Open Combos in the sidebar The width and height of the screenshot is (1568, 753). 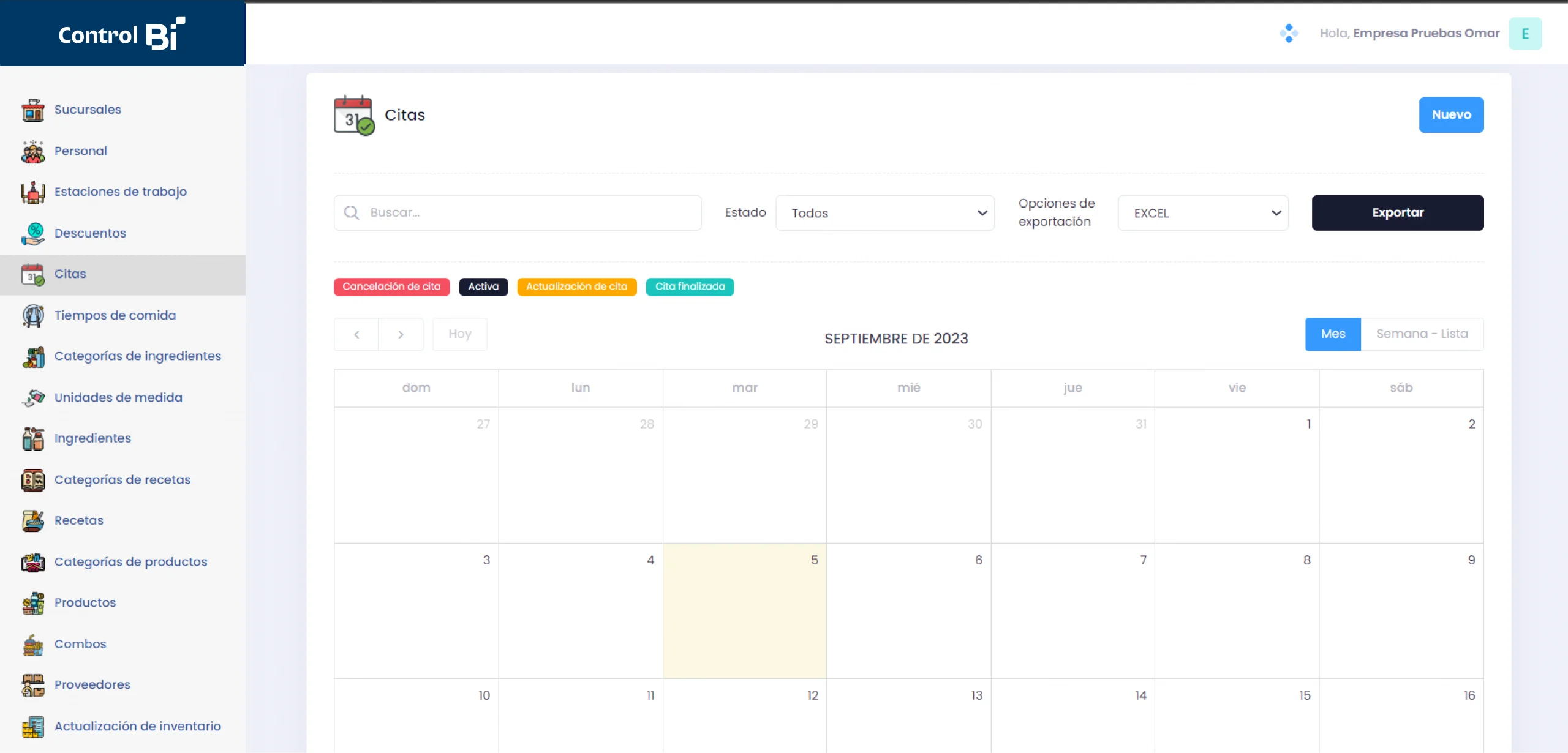click(80, 644)
